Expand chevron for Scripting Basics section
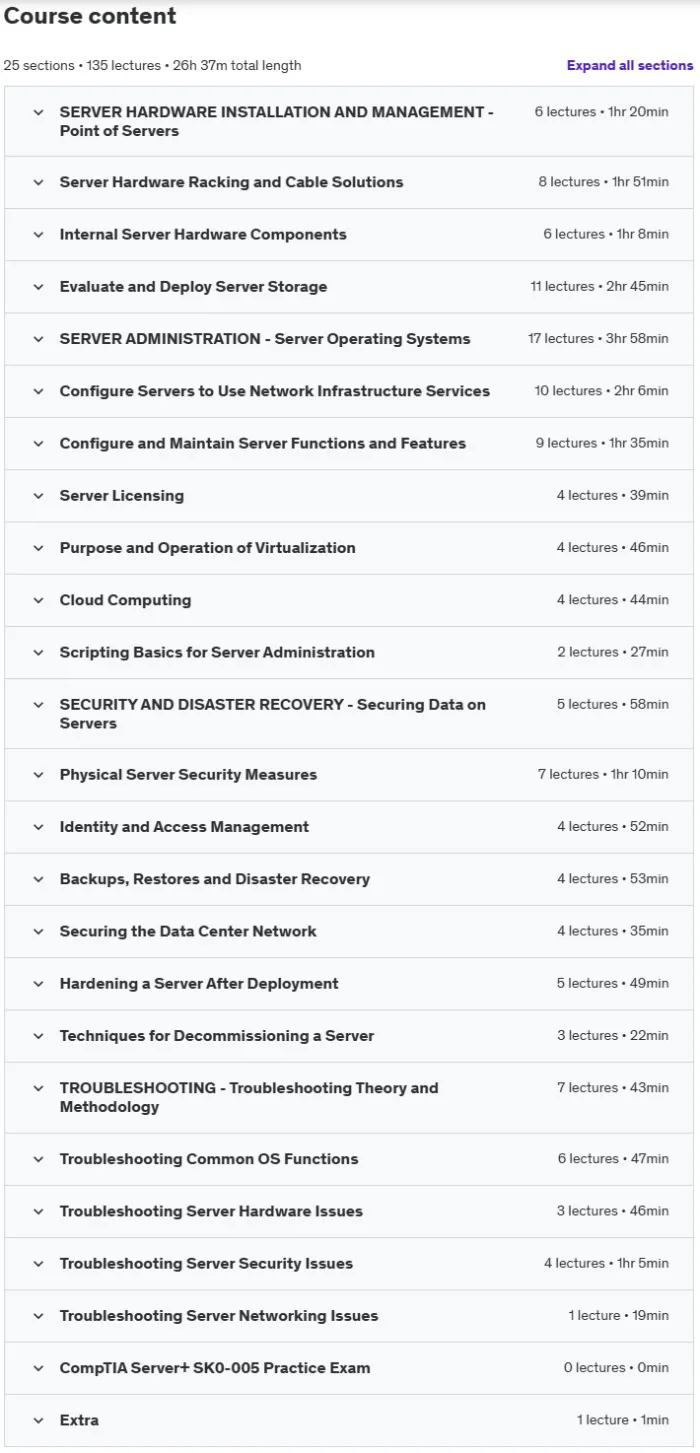Image resolution: width=700 pixels, height=1453 pixels. pos(39,653)
